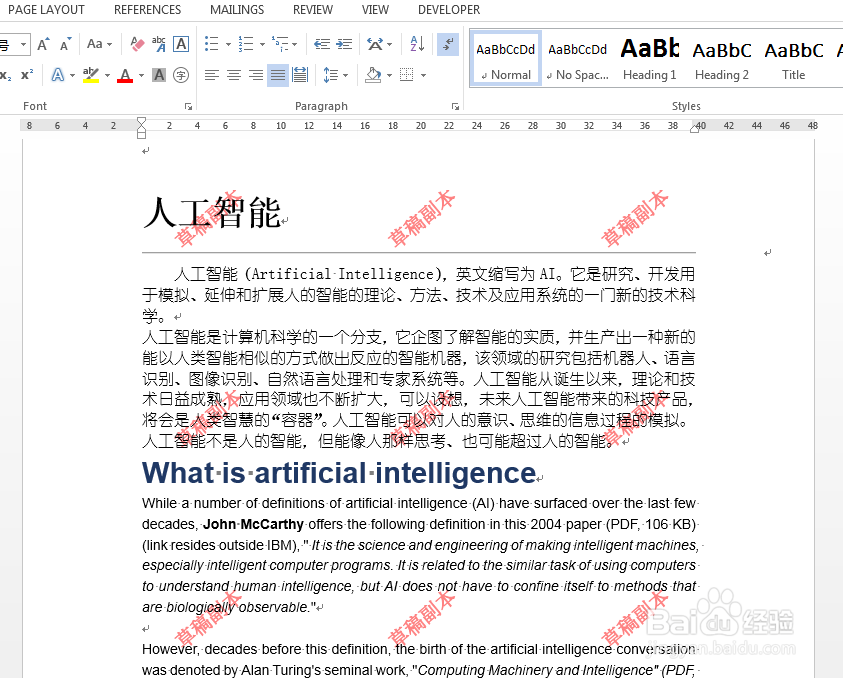843x678 pixels.
Task: Toggle Subscript formatting
Action: [x=6, y=75]
